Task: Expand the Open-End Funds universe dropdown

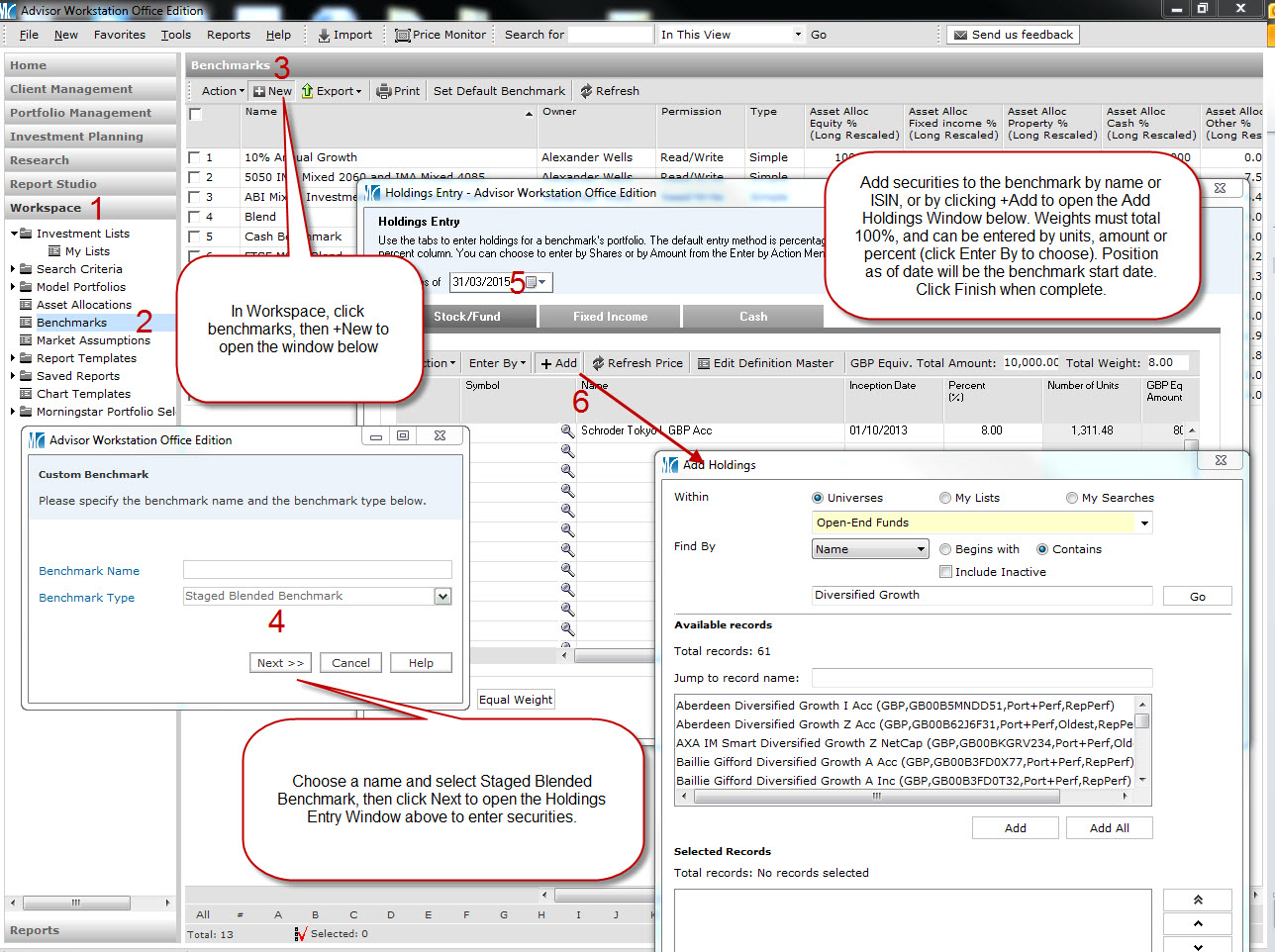Action: click(1144, 523)
